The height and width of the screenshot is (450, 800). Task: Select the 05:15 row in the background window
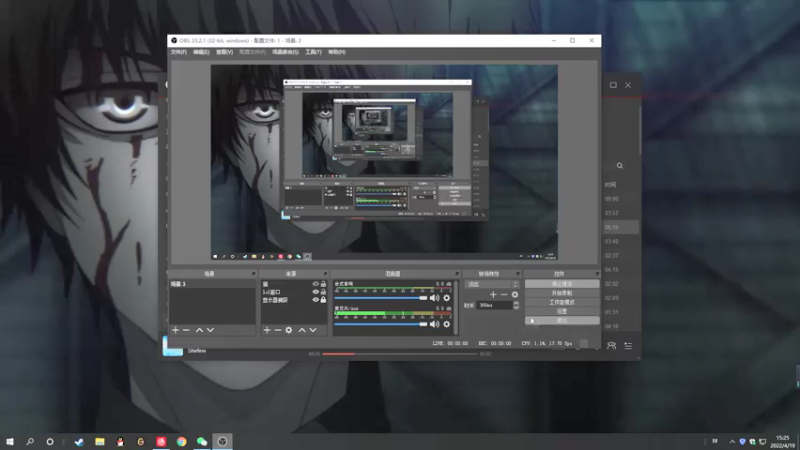click(621, 227)
